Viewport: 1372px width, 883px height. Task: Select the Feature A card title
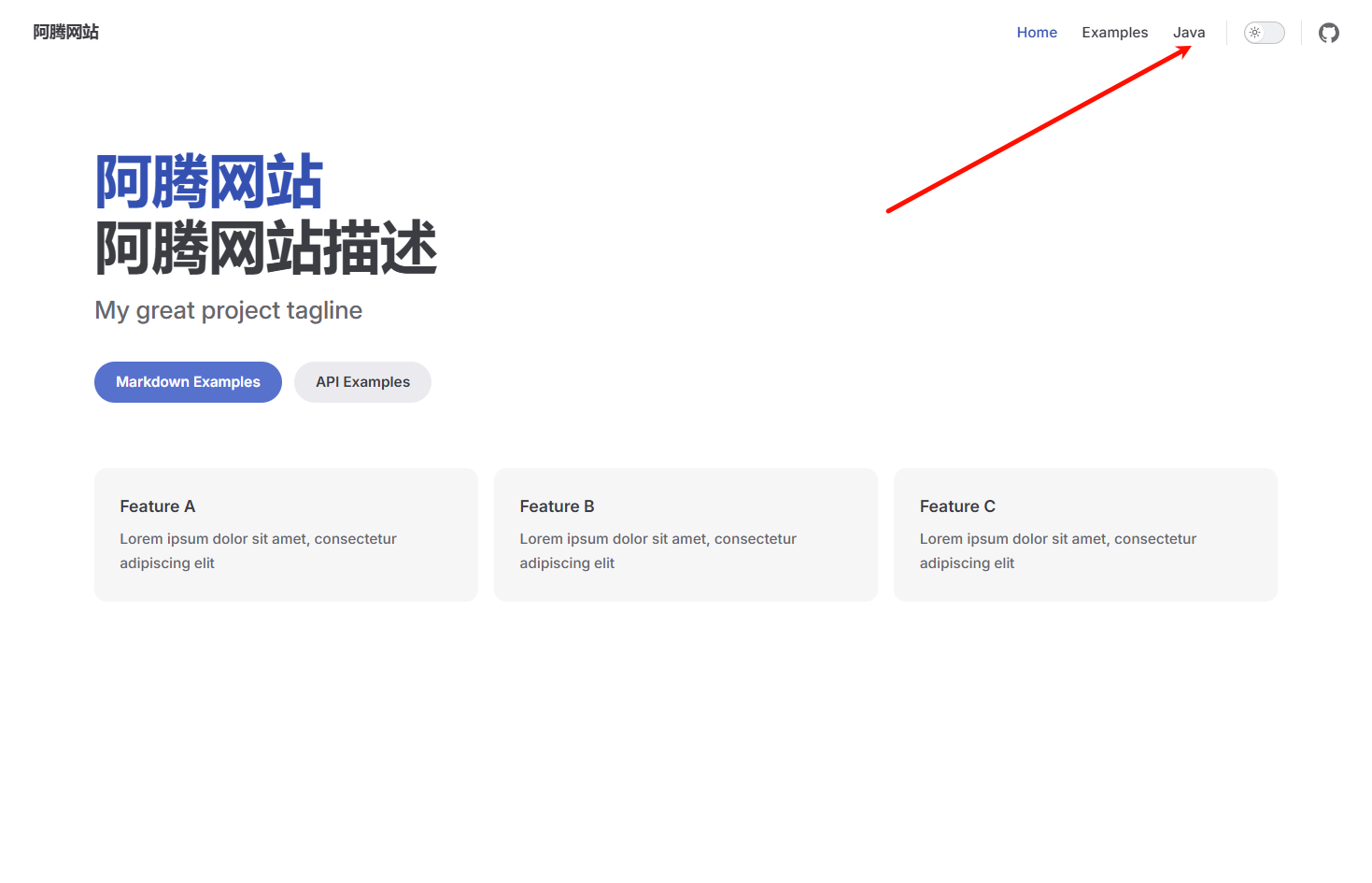[x=157, y=506]
